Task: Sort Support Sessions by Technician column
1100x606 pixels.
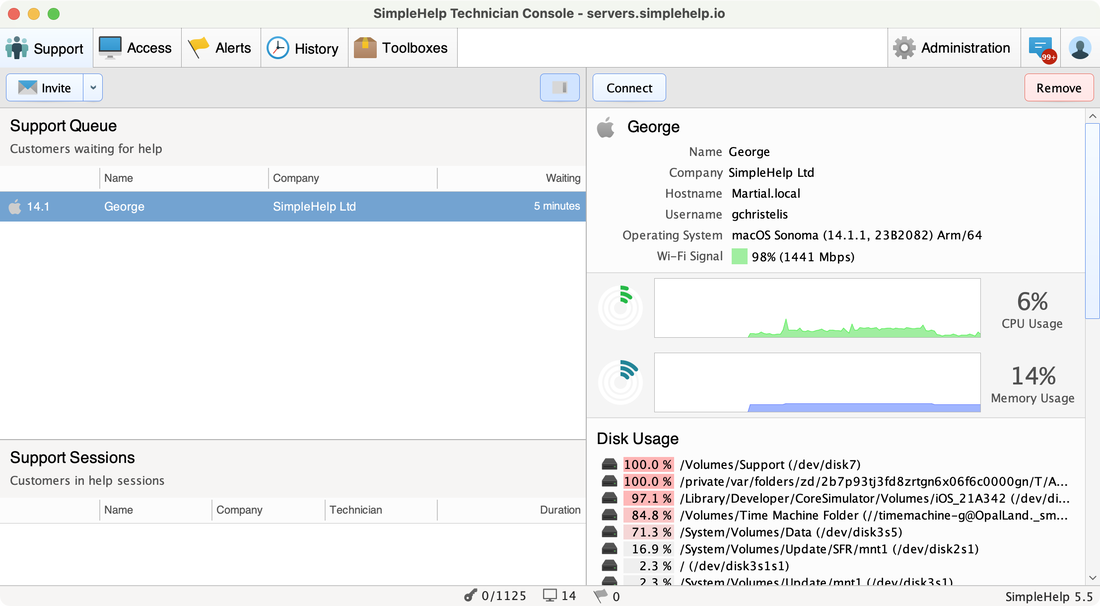Action: [x=381, y=510]
